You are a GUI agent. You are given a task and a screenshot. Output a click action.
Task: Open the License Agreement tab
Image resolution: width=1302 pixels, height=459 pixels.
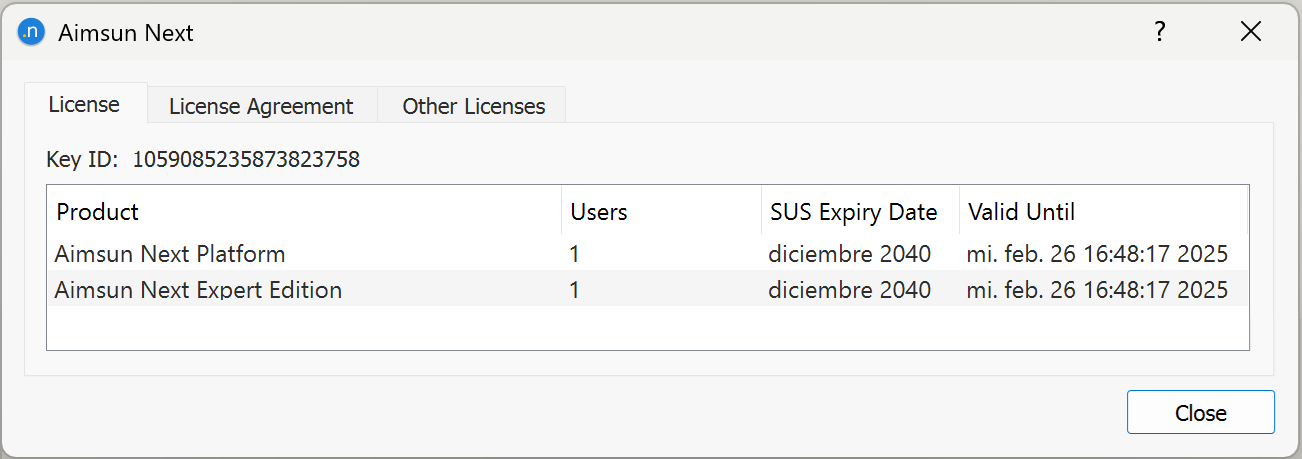261,106
